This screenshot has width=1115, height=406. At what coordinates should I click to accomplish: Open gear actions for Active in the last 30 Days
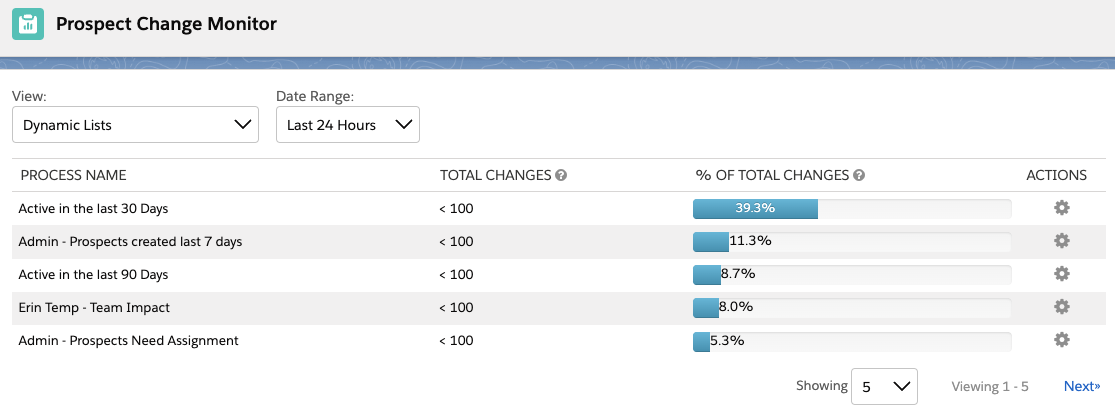tap(1062, 208)
